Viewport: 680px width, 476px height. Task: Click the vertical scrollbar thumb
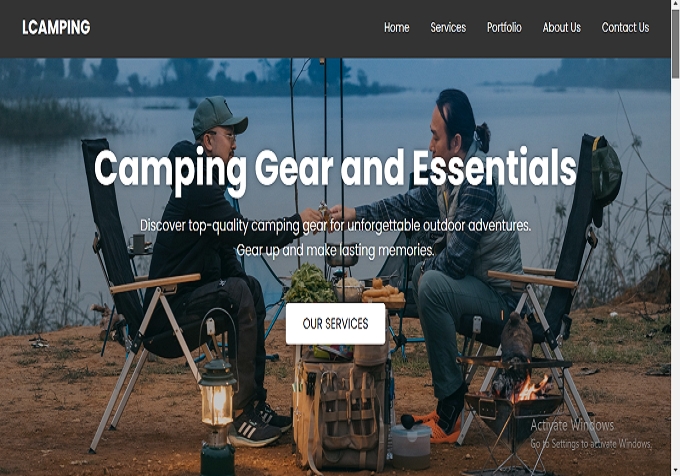click(x=675, y=43)
